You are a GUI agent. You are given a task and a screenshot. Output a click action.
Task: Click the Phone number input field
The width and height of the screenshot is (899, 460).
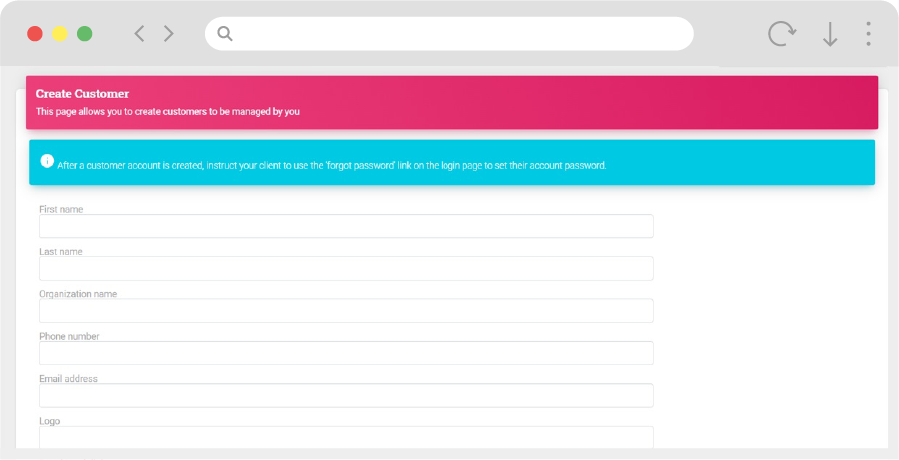pyautogui.click(x=346, y=353)
